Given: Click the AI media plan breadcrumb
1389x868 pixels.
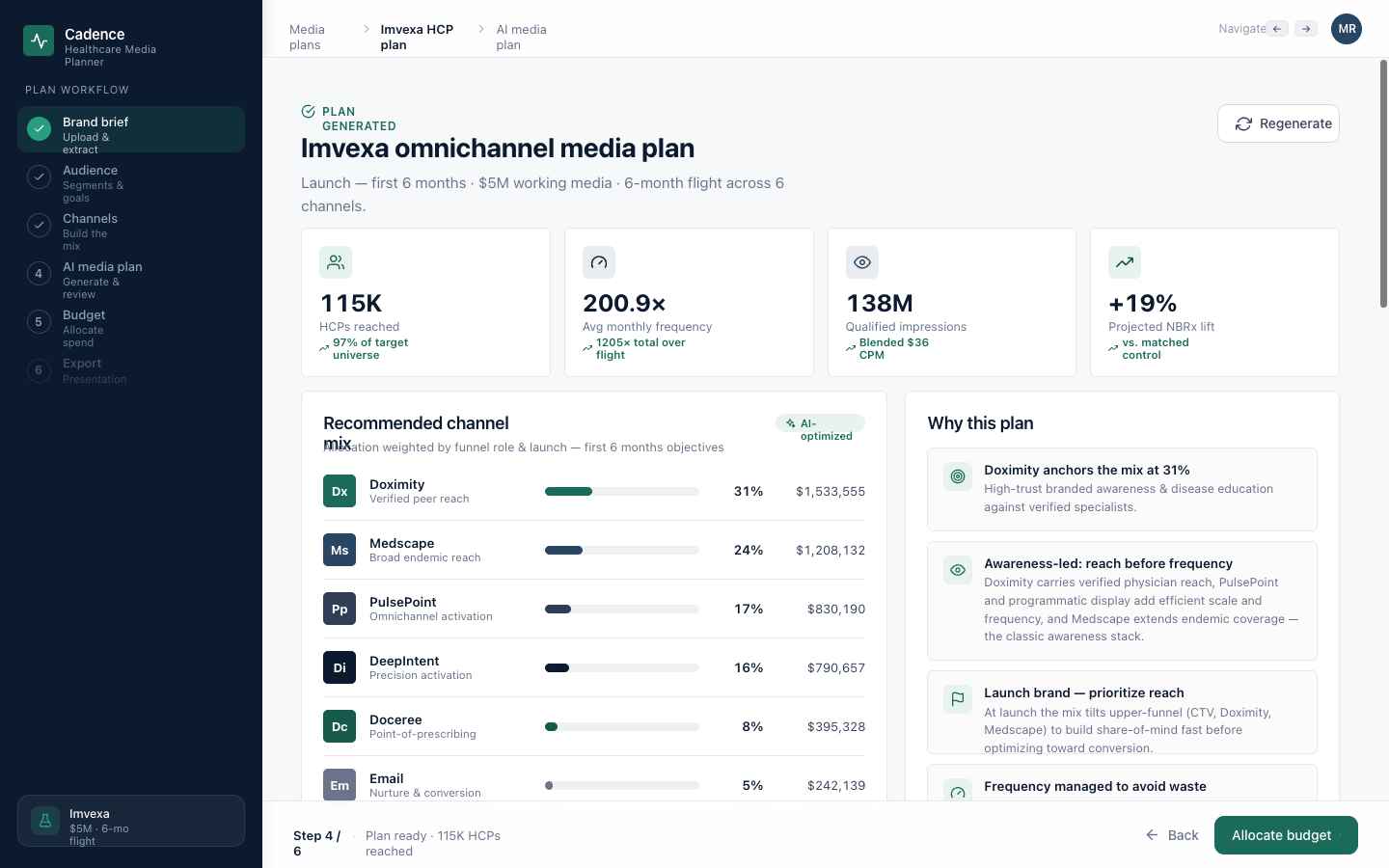Looking at the screenshot, I should coord(521,37).
